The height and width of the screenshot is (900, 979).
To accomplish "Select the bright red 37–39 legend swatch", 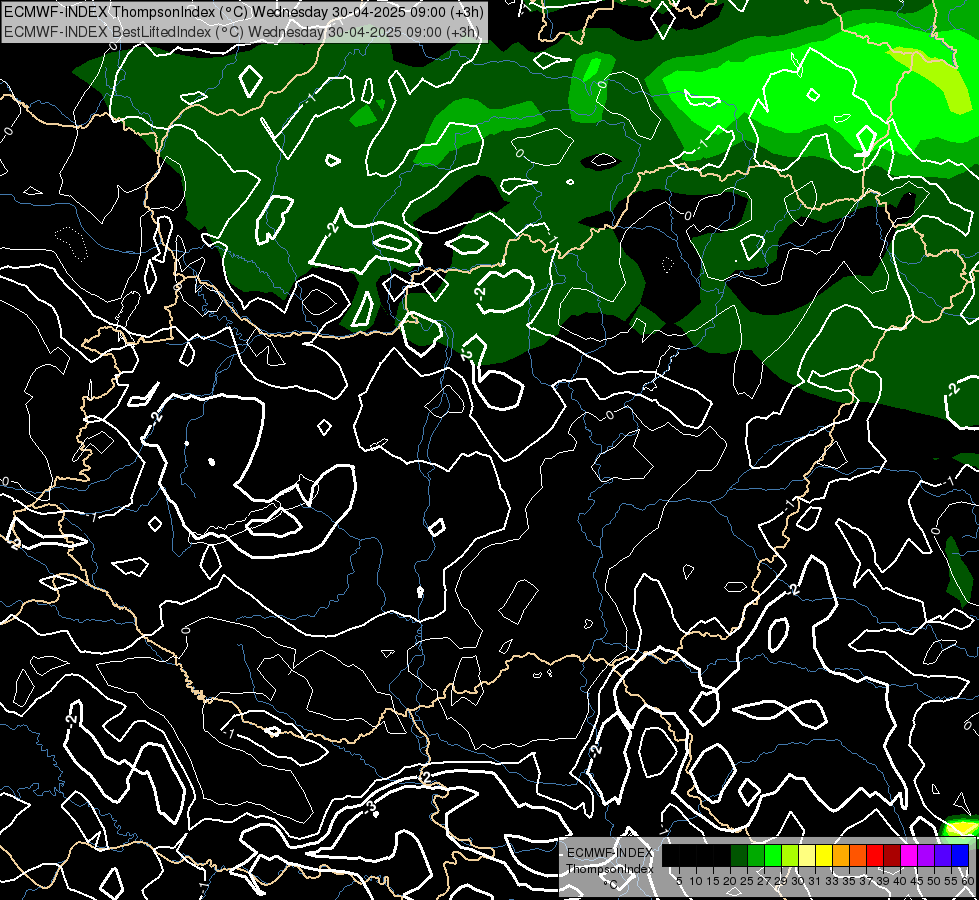I will pos(875,855).
